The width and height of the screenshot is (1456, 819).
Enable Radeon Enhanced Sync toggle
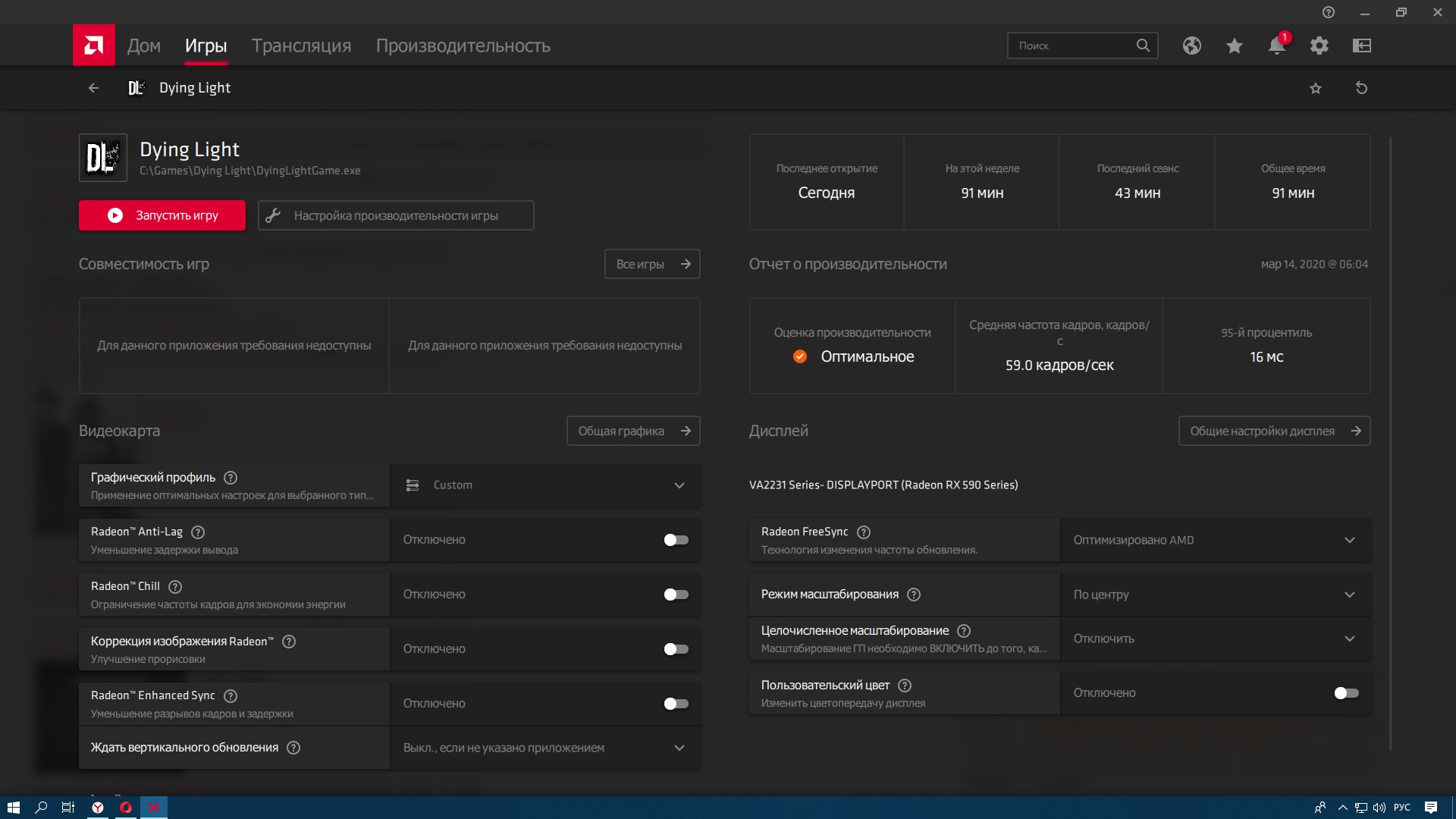coord(676,704)
